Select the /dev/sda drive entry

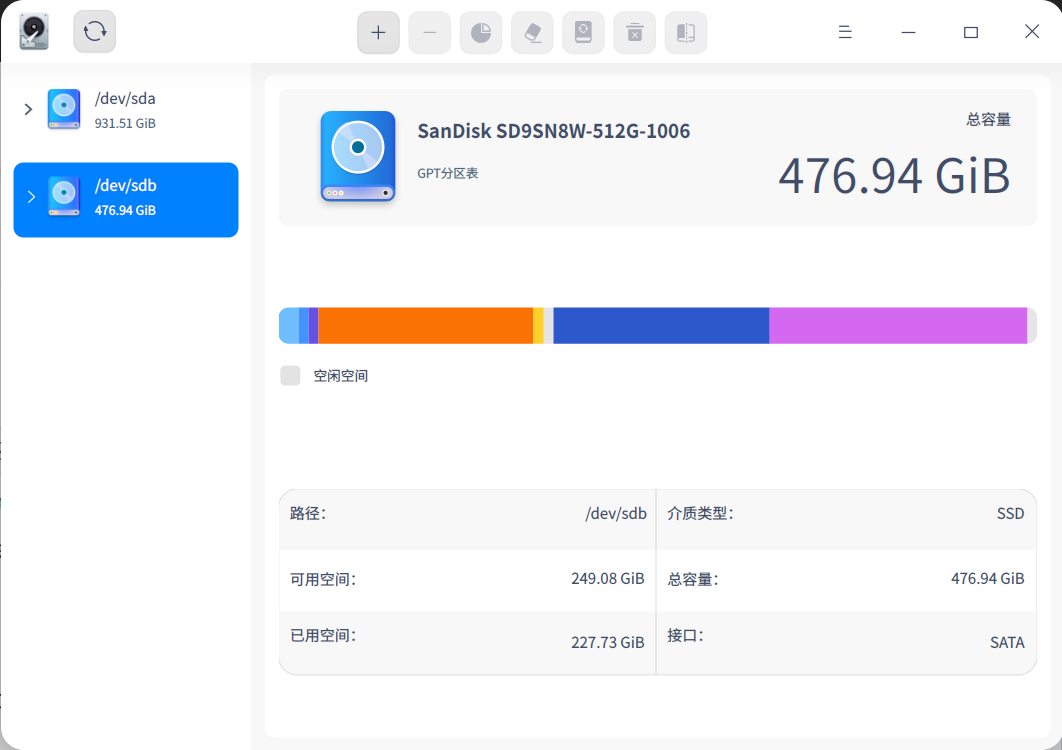125,110
